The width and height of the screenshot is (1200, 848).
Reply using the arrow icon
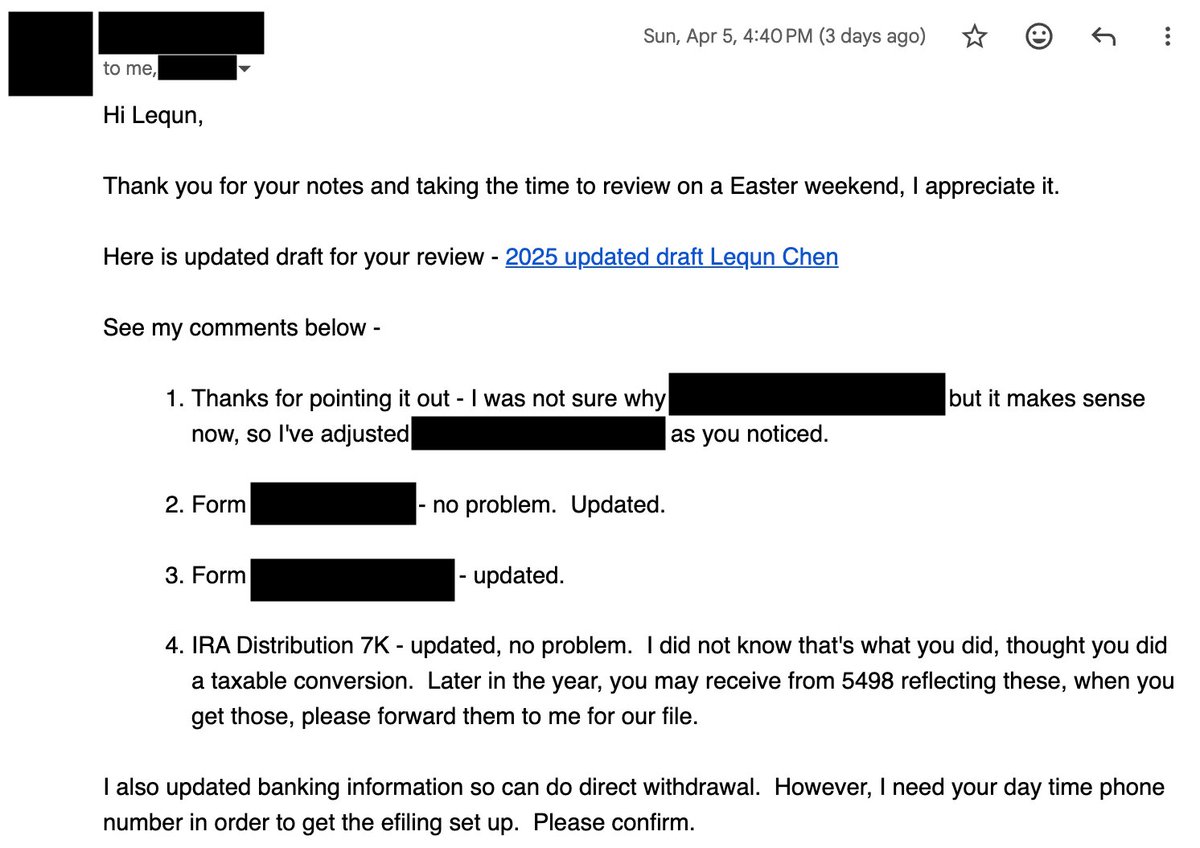pos(1103,37)
